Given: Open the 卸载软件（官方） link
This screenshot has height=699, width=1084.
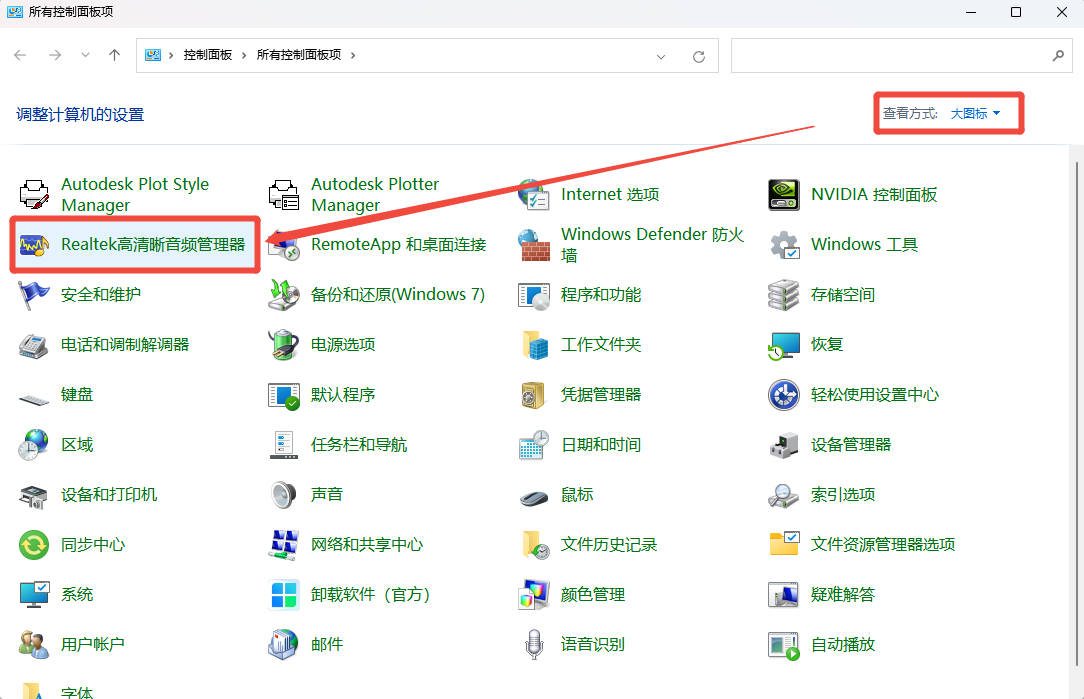Looking at the screenshot, I should tap(371, 595).
